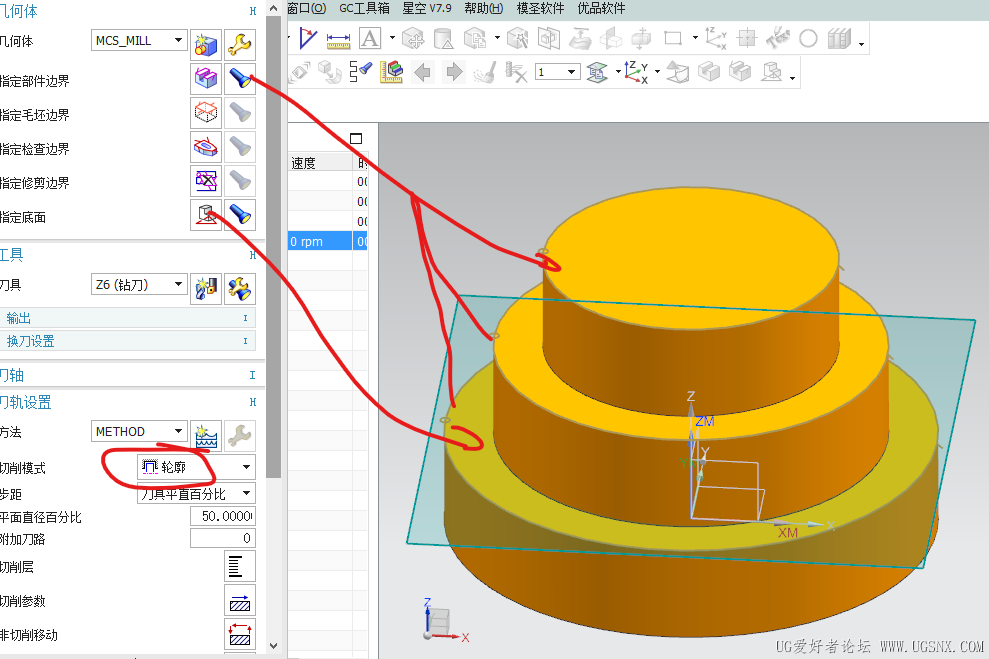Click the specify trim boundary (指定修剪边界) icon
Viewport: 989px width, 659px height.
206,181
